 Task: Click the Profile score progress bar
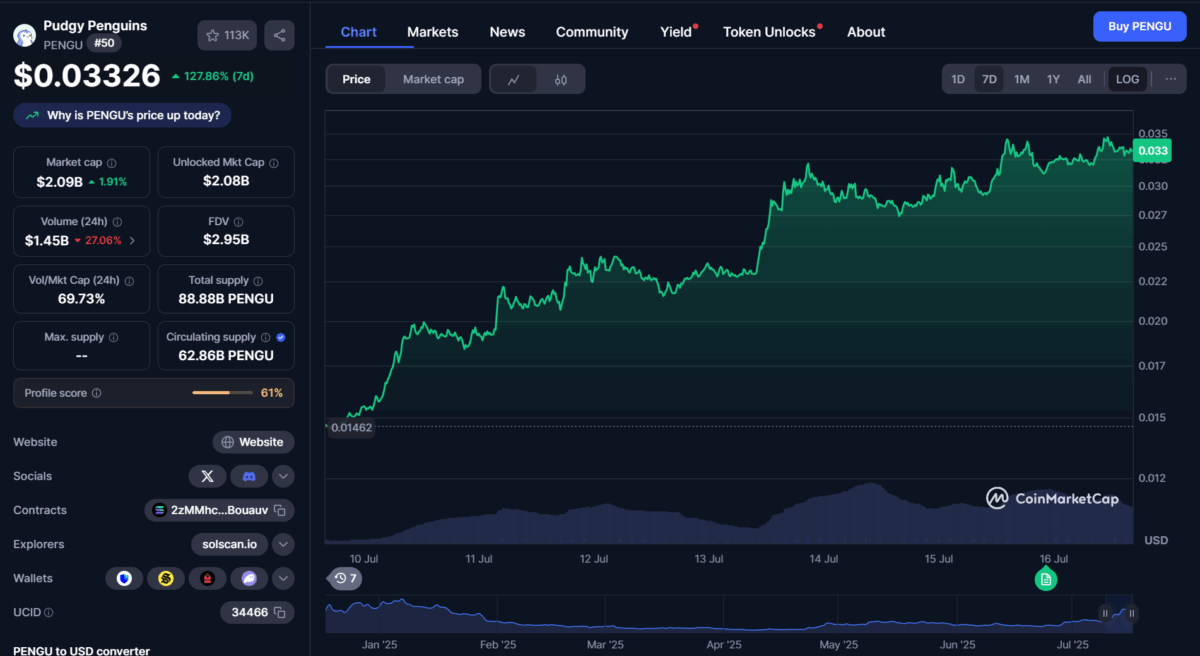tap(223, 393)
